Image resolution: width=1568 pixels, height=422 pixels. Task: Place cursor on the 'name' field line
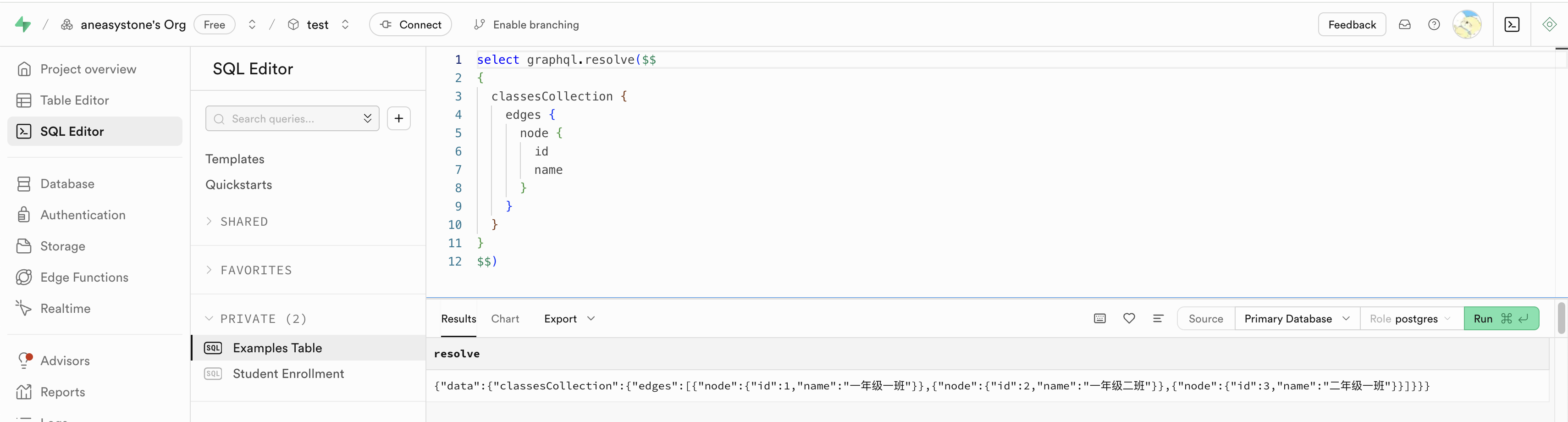click(548, 170)
